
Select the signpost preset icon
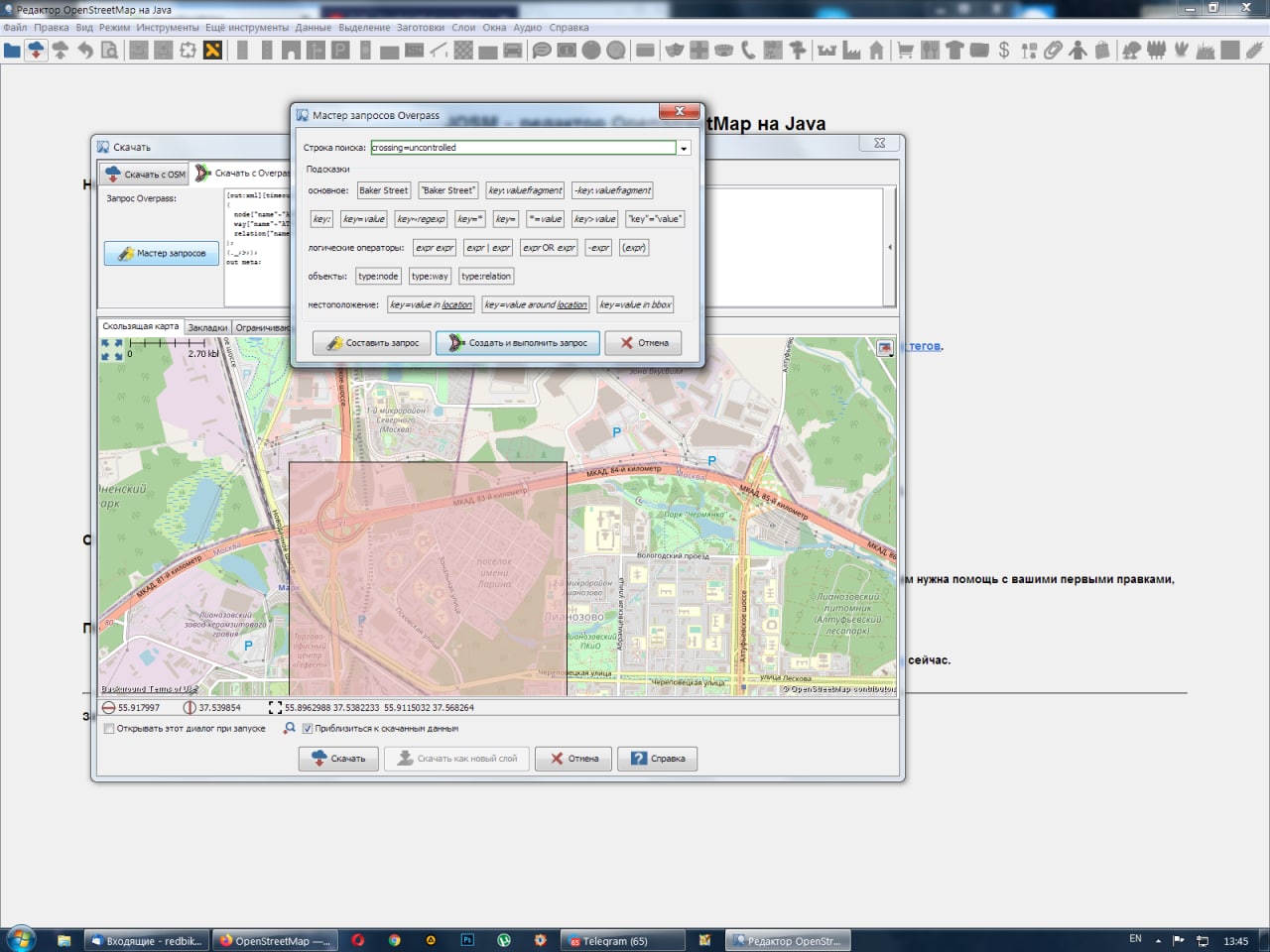pyautogui.click(x=797, y=50)
